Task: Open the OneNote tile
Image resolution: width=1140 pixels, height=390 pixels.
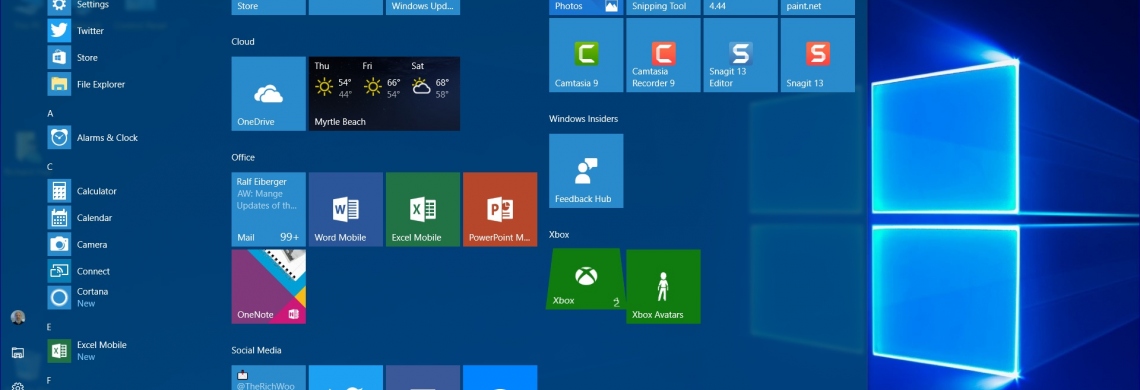Action: (x=268, y=287)
